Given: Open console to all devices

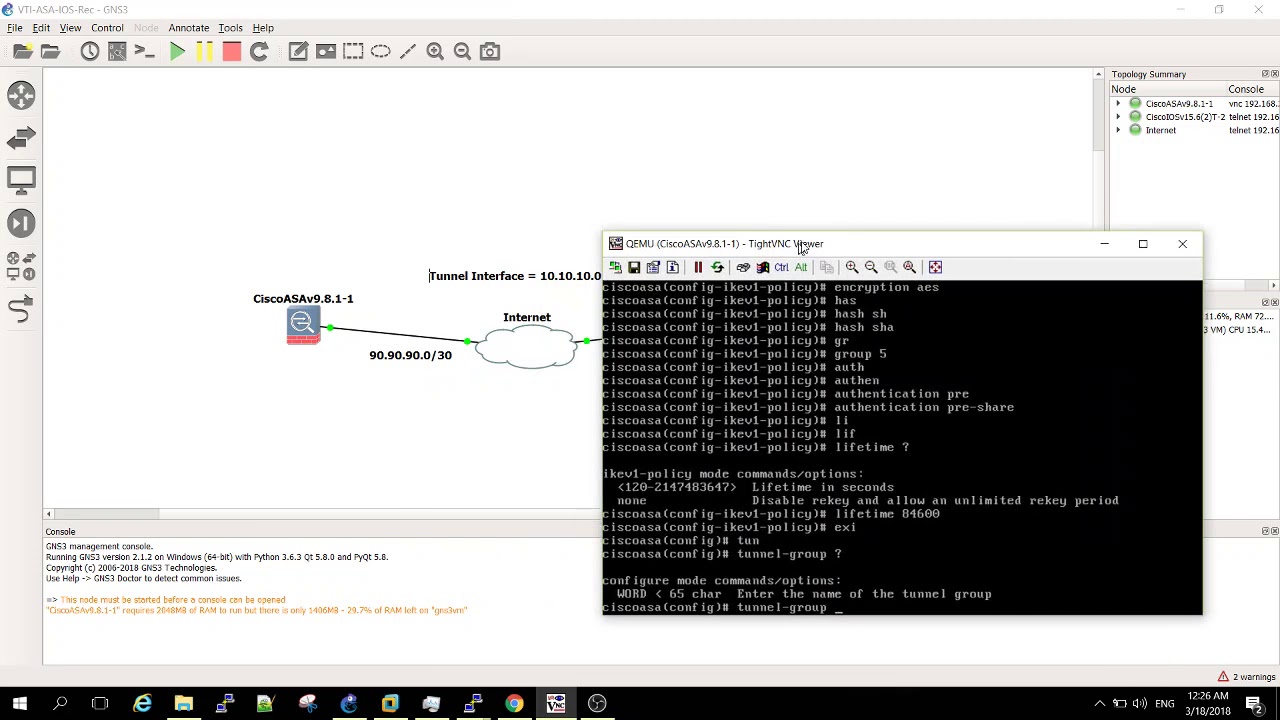Looking at the screenshot, I should point(144,51).
